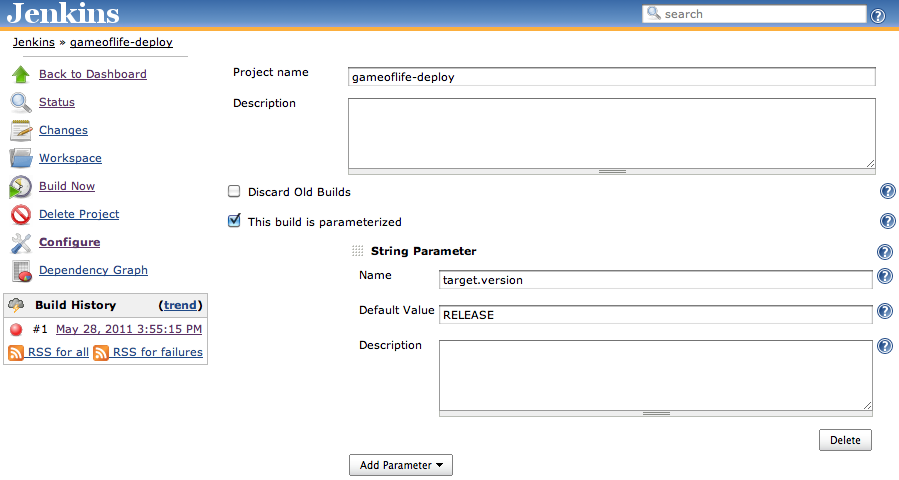Image resolution: width=899 pixels, height=480 pixels.
Task: Go to the Status page
Action: (57, 102)
